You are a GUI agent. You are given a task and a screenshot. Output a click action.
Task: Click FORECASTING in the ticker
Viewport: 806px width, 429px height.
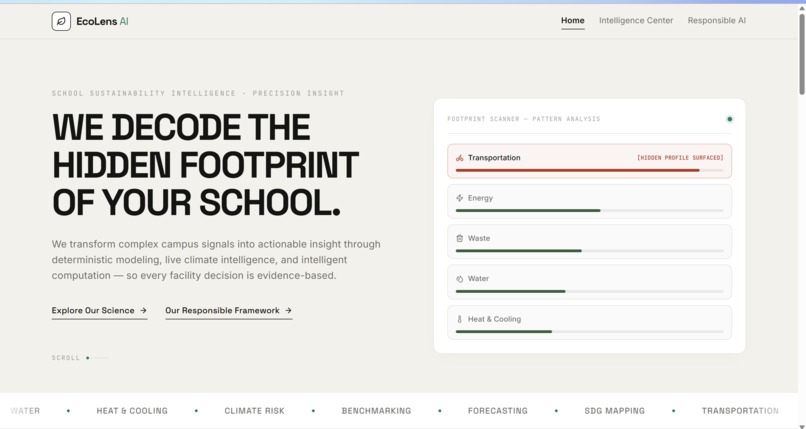point(498,411)
